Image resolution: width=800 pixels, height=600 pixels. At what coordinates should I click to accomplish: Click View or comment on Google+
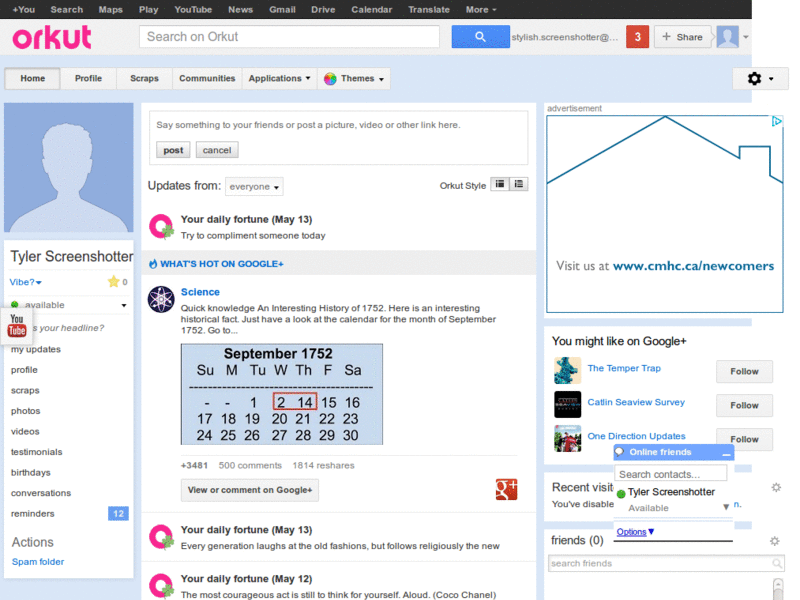249,490
